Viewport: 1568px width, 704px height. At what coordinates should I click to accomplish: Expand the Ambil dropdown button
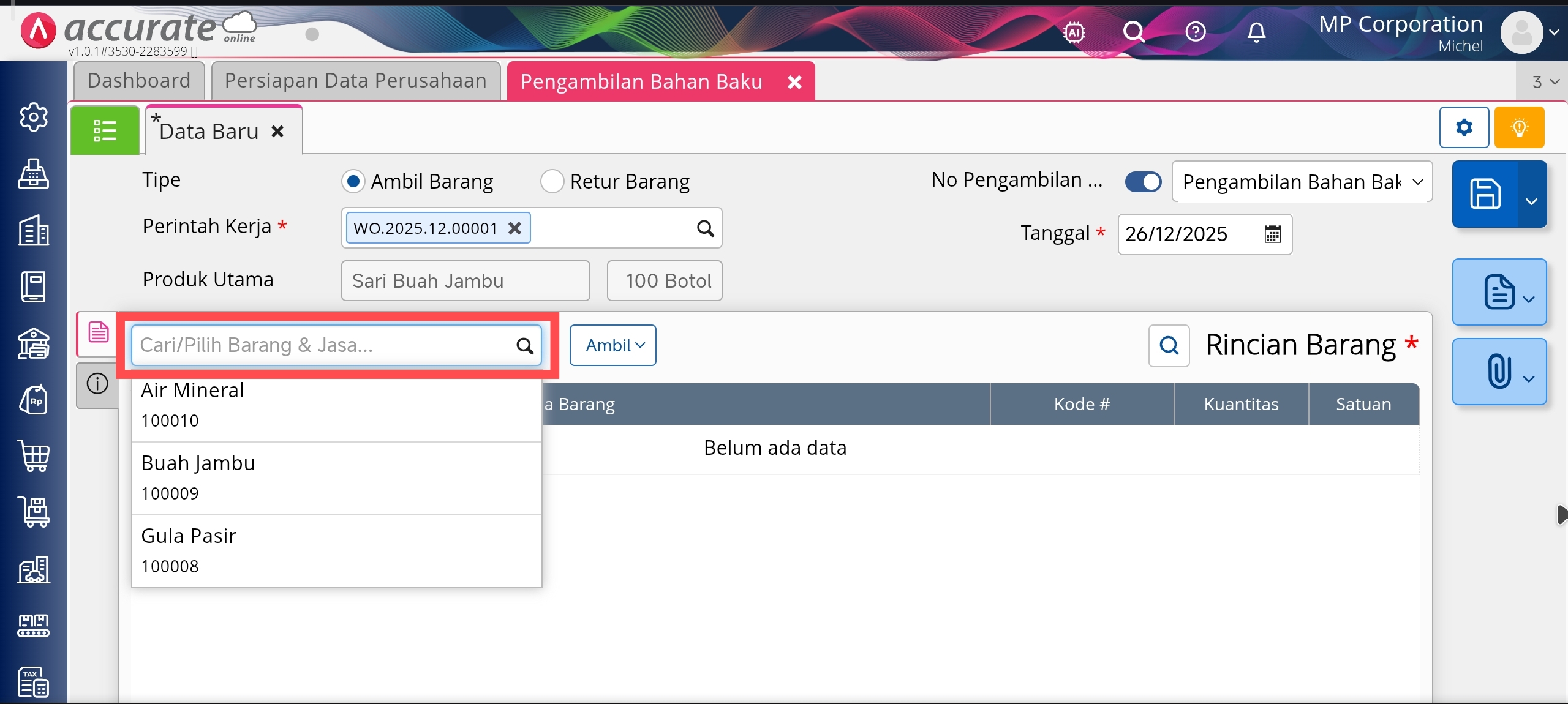[613, 346]
